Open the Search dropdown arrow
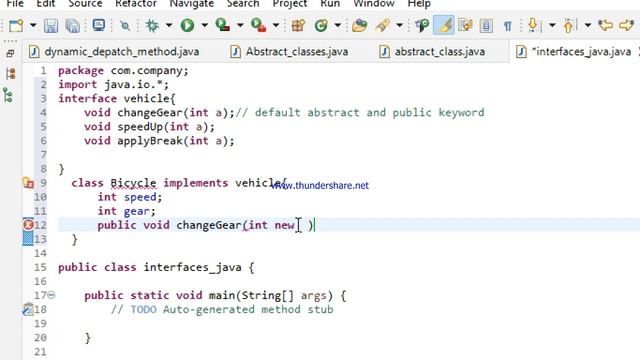The height and width of the screenshot is (360, 640). [400, 26]
